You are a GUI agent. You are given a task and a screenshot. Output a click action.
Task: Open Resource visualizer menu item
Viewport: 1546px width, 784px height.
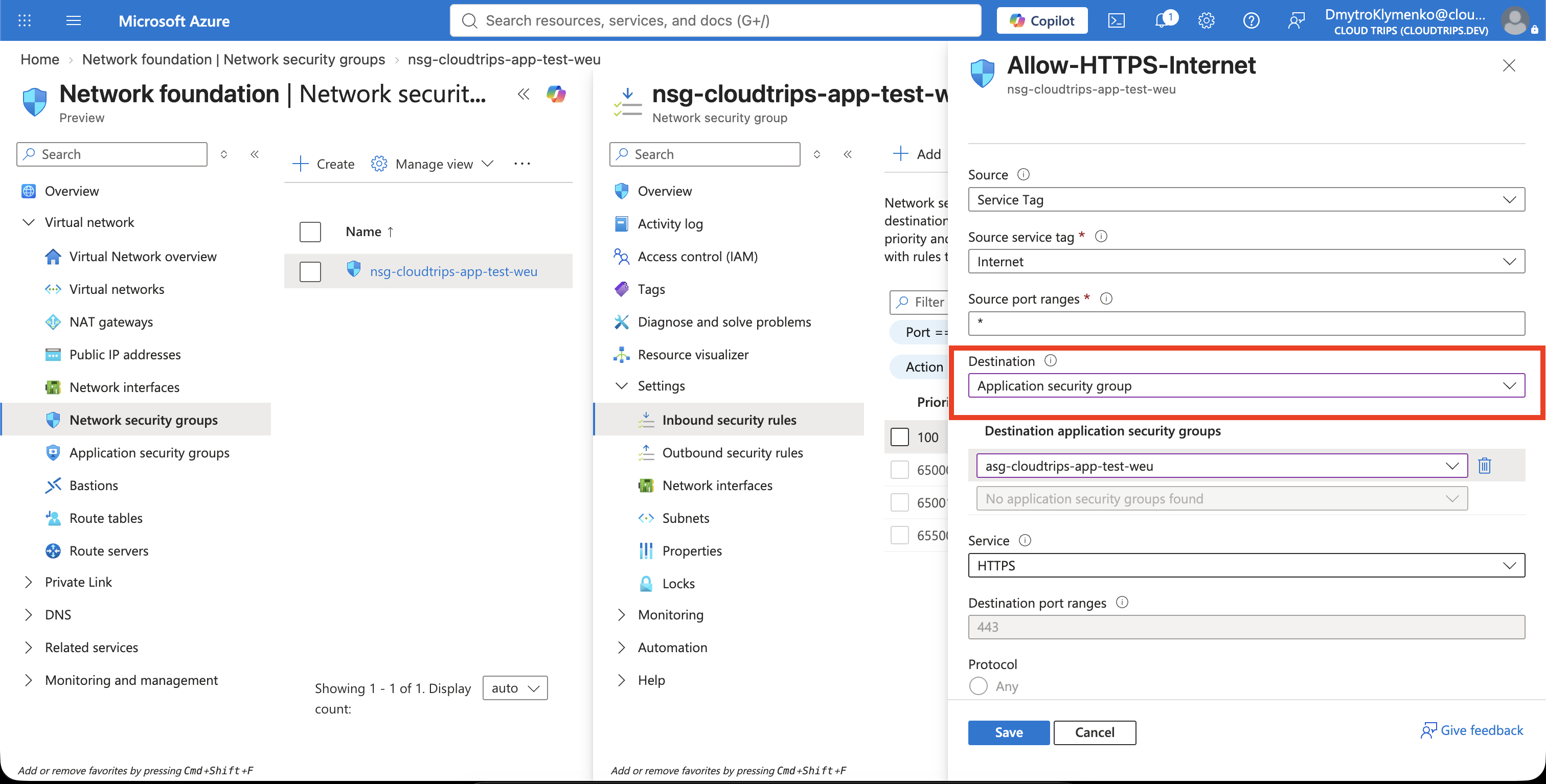(x=693, y=355)
